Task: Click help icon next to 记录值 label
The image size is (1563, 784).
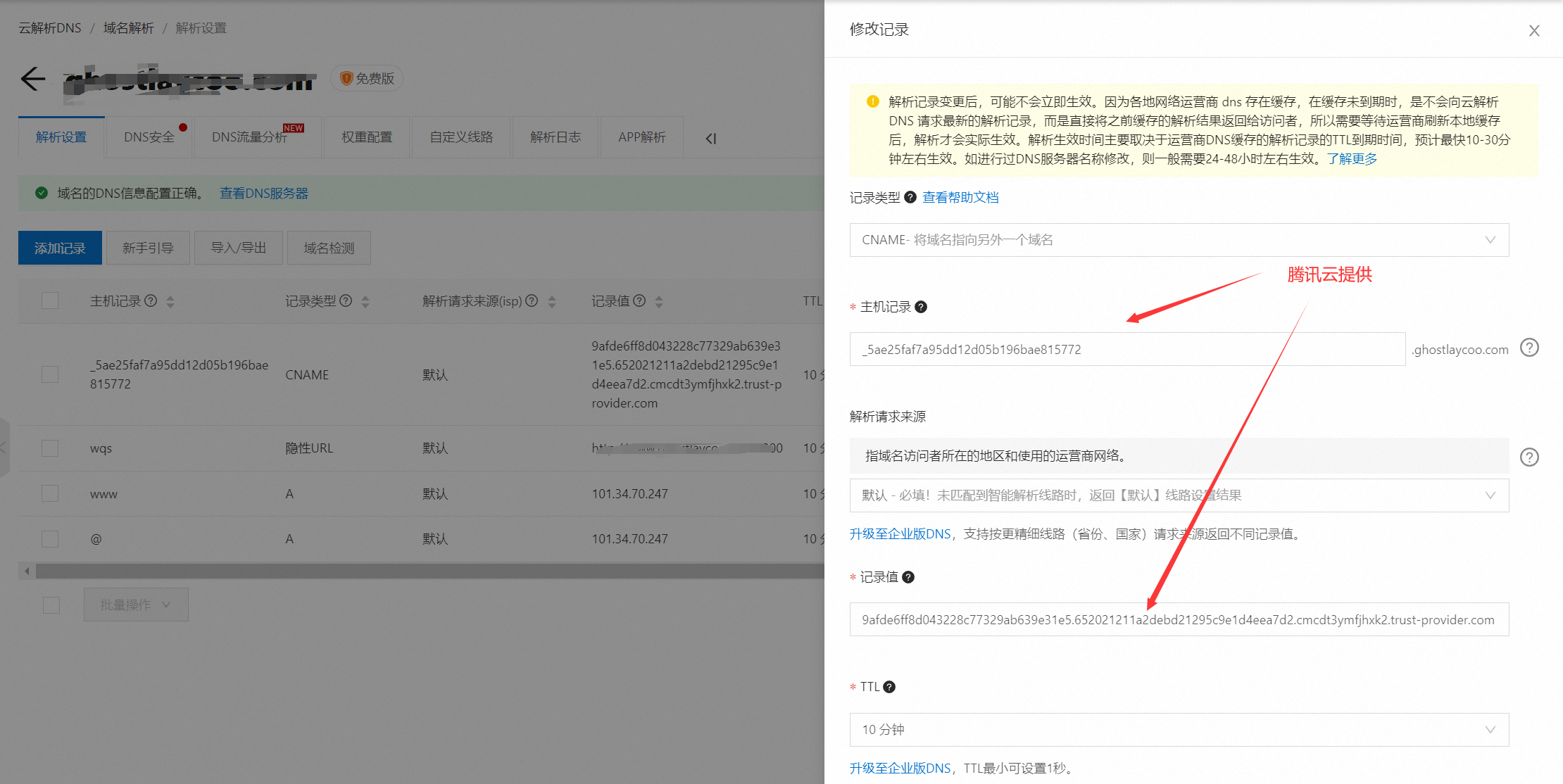Action: point(908,577)
